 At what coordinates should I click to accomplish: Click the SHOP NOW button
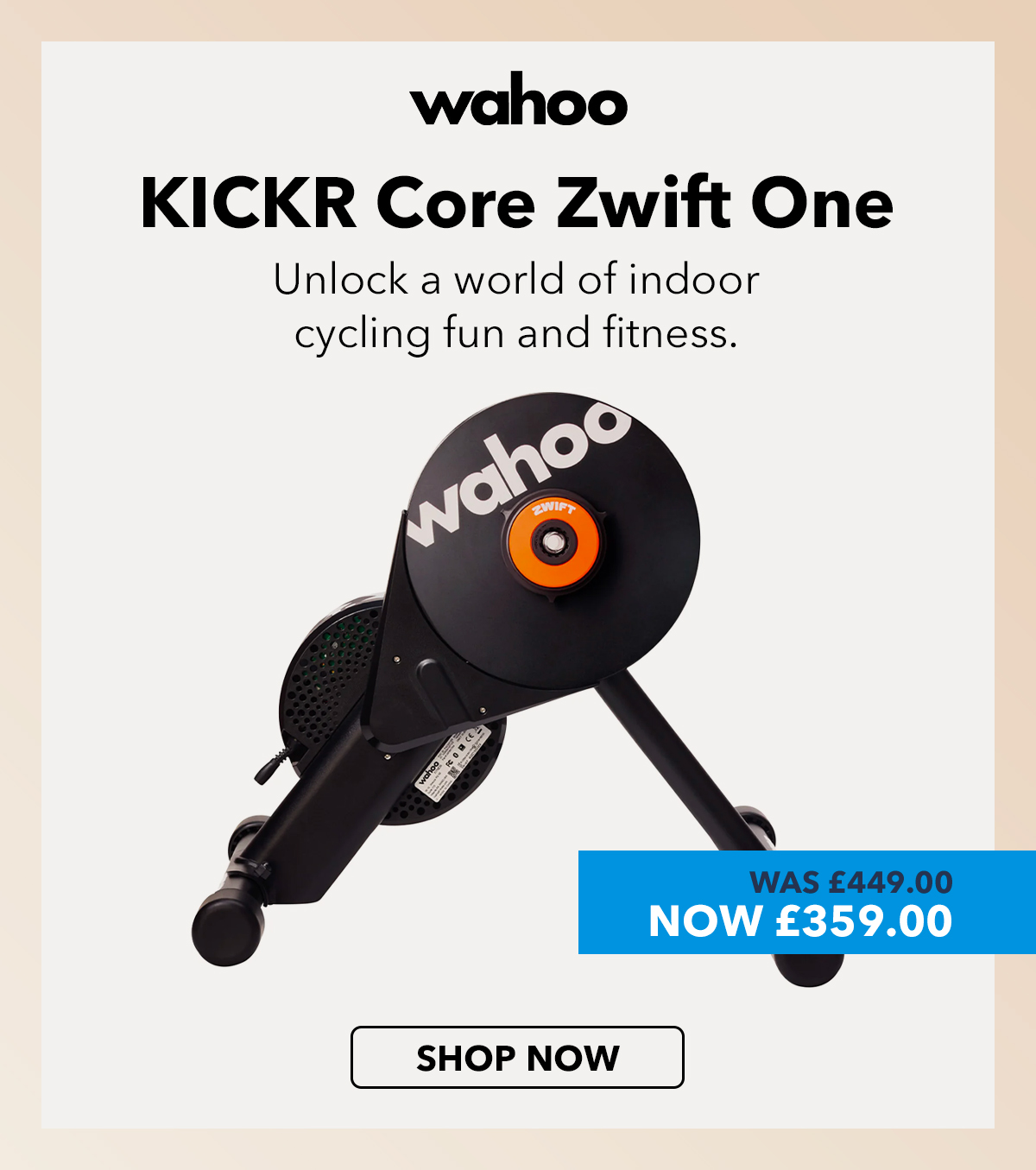tap(517, 1057)
